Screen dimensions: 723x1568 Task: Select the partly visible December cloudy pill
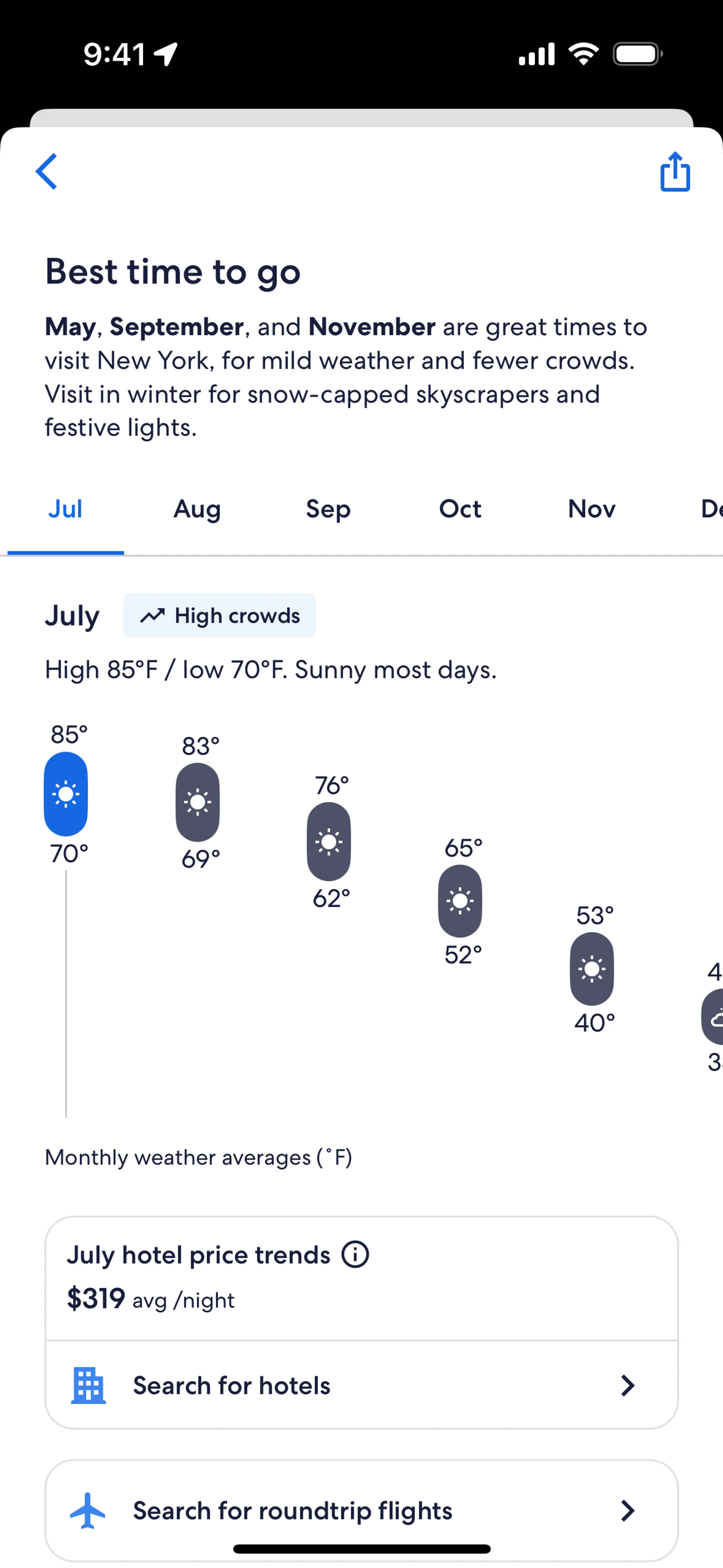713,1016
